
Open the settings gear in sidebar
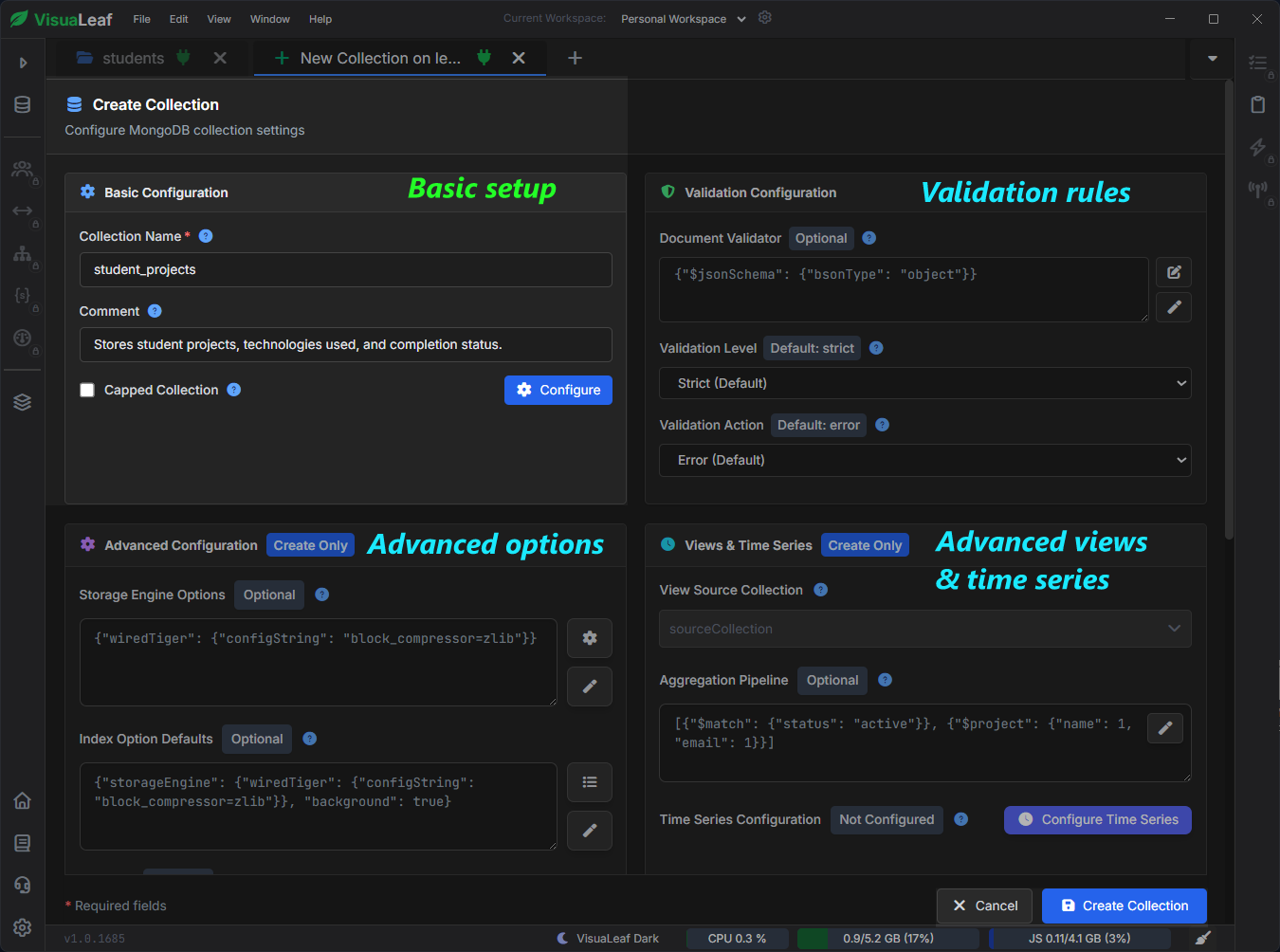pos(23,927)
